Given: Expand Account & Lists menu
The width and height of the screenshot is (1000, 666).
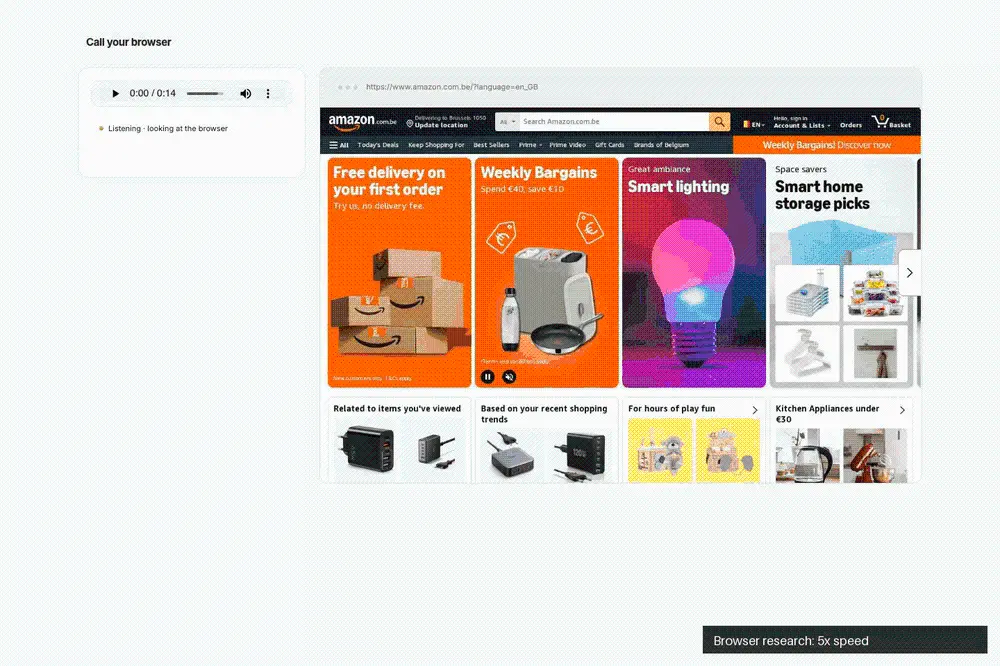Looking at the screenshot, I should [802, 122].
